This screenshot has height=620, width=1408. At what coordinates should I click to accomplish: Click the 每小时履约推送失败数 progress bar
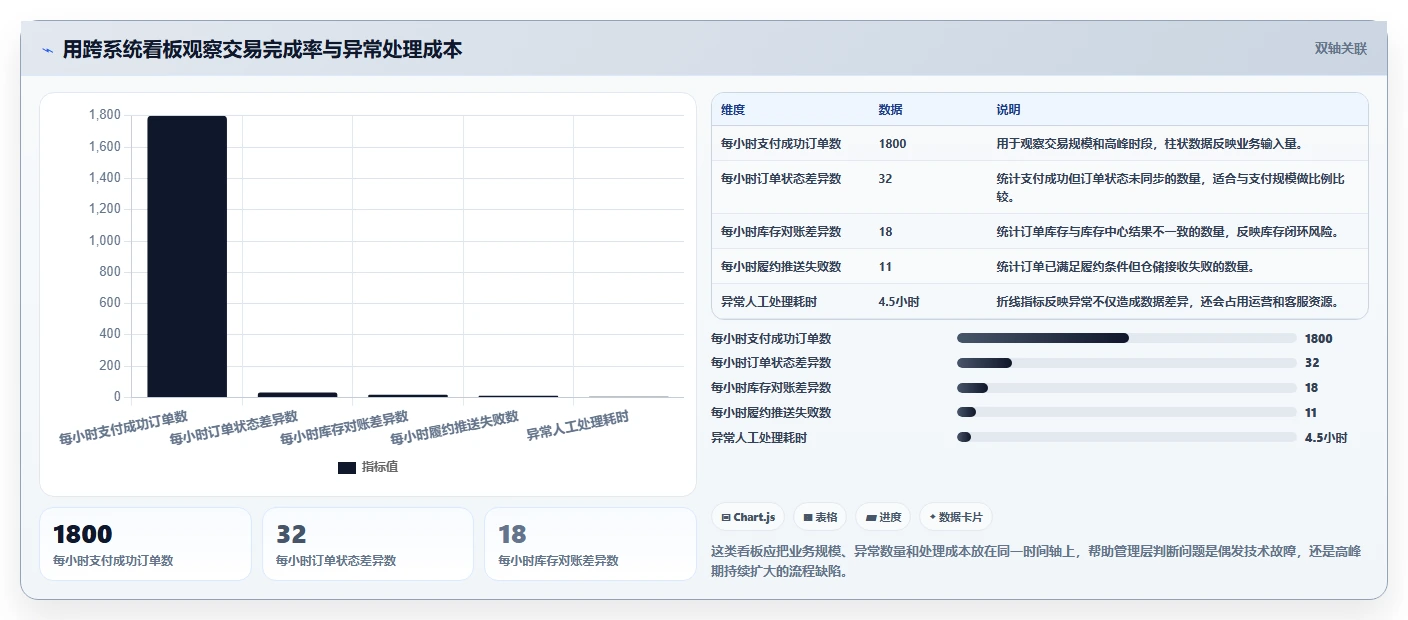pyautogui.click(x=1126, y=412)
